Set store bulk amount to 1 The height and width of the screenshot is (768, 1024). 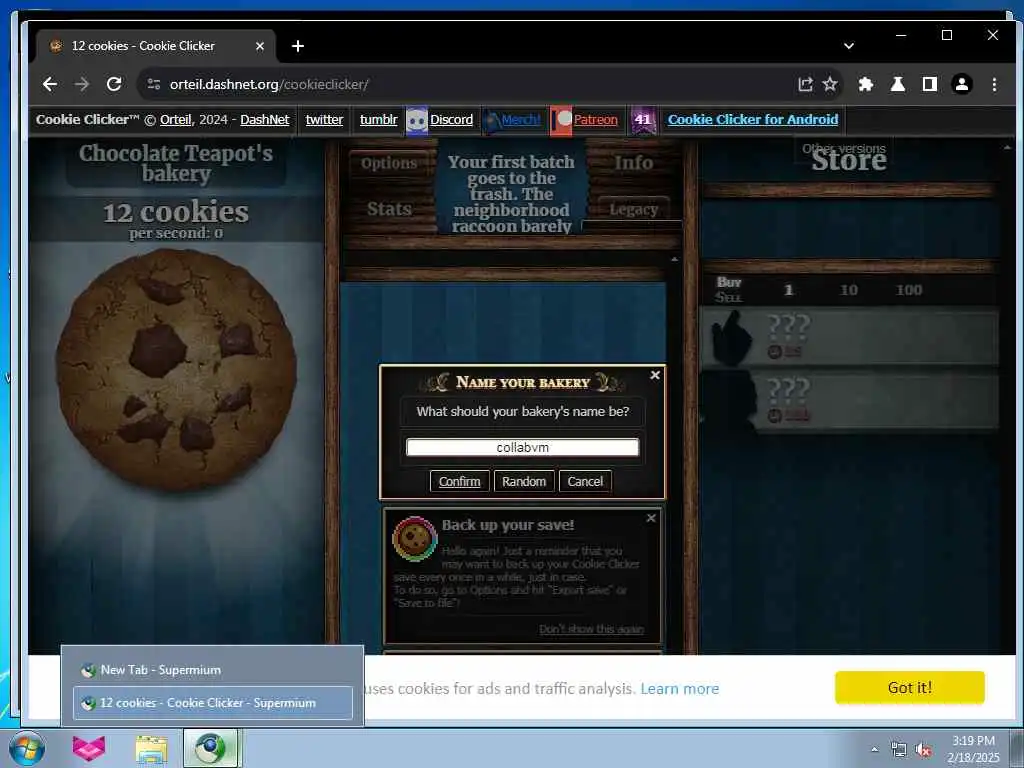pos(789,290)
